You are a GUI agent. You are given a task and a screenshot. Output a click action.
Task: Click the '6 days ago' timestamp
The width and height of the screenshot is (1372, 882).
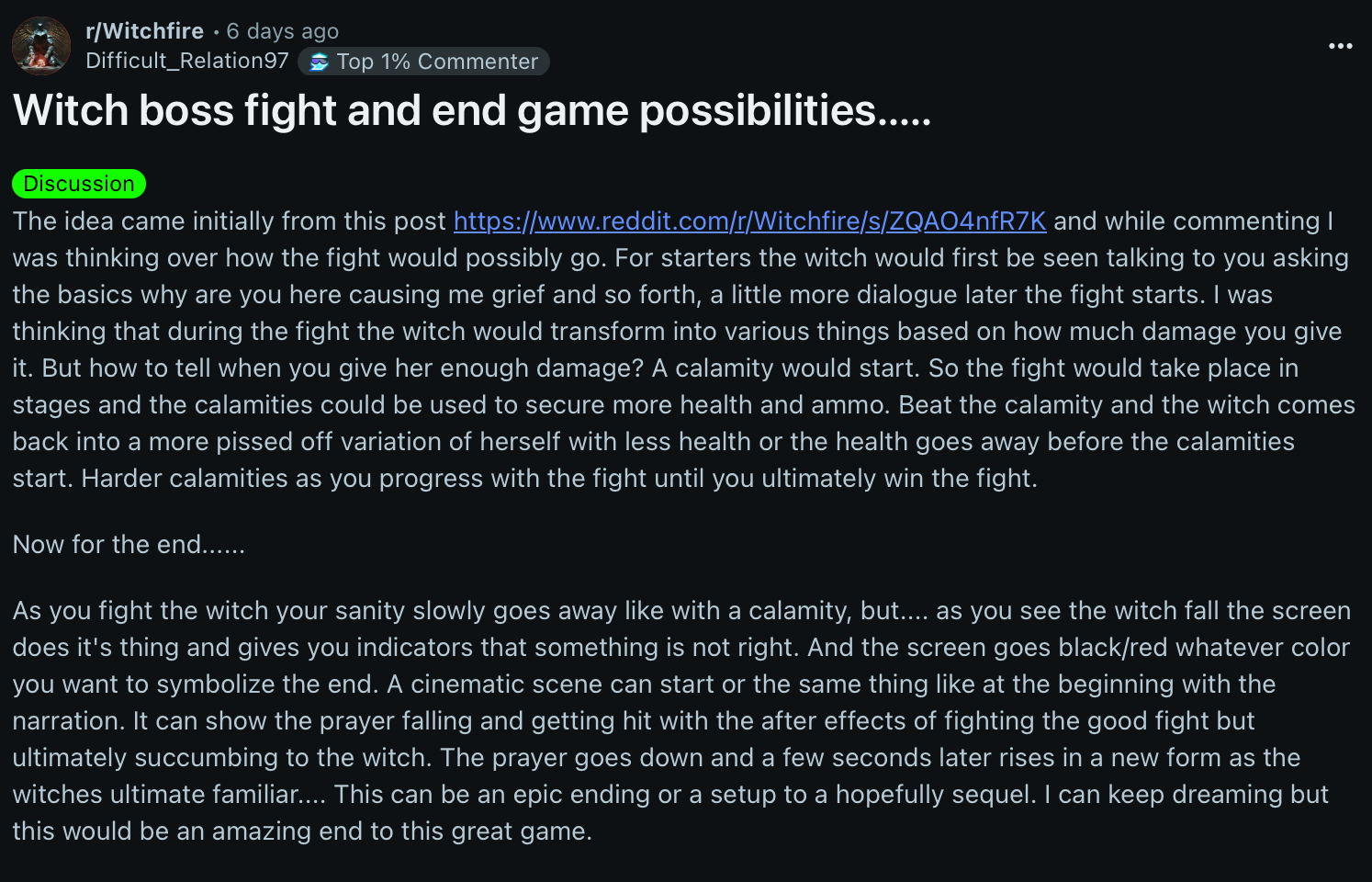[283, 31]
